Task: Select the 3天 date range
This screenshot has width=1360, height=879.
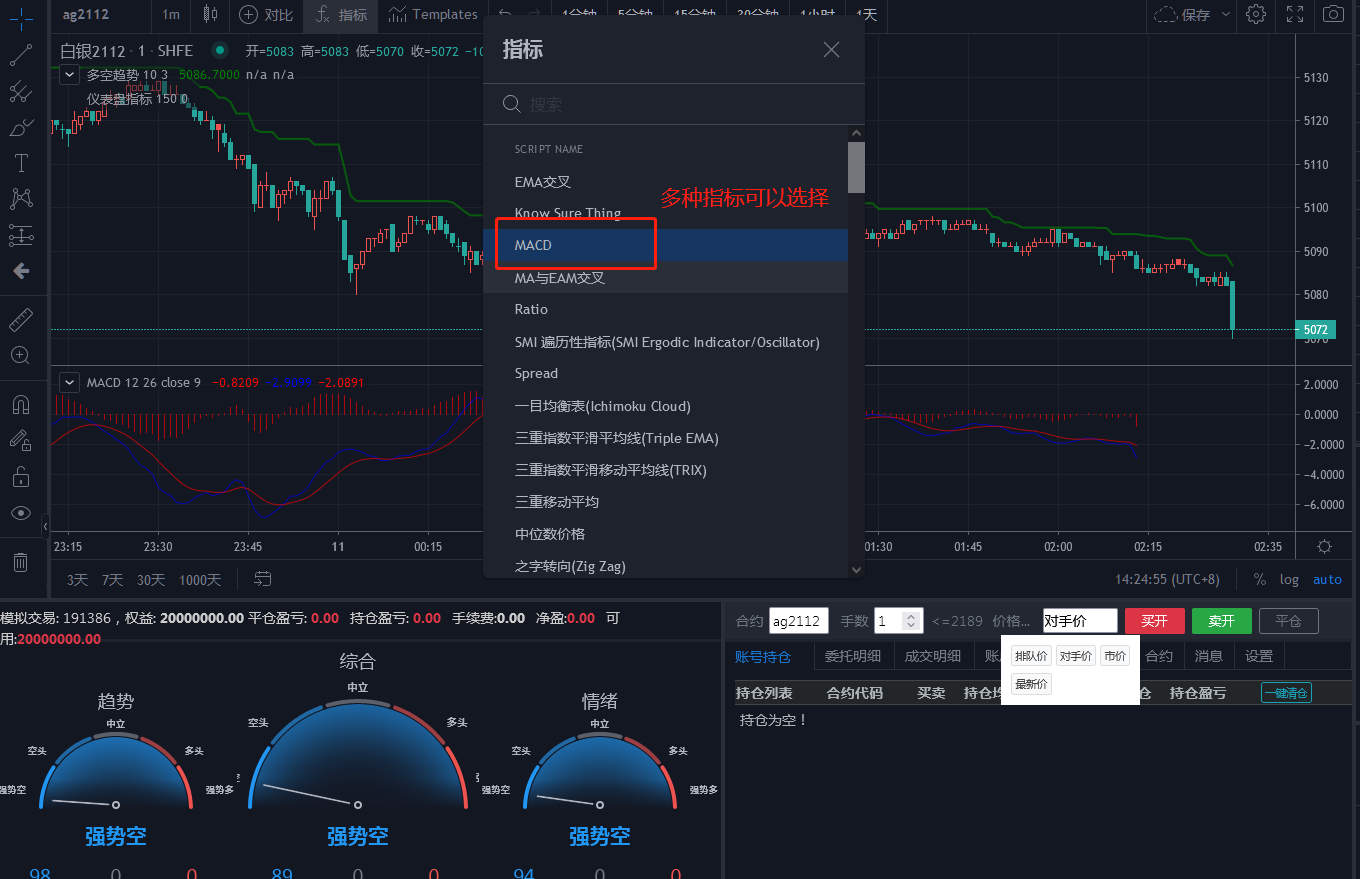Action: [77, 580]
